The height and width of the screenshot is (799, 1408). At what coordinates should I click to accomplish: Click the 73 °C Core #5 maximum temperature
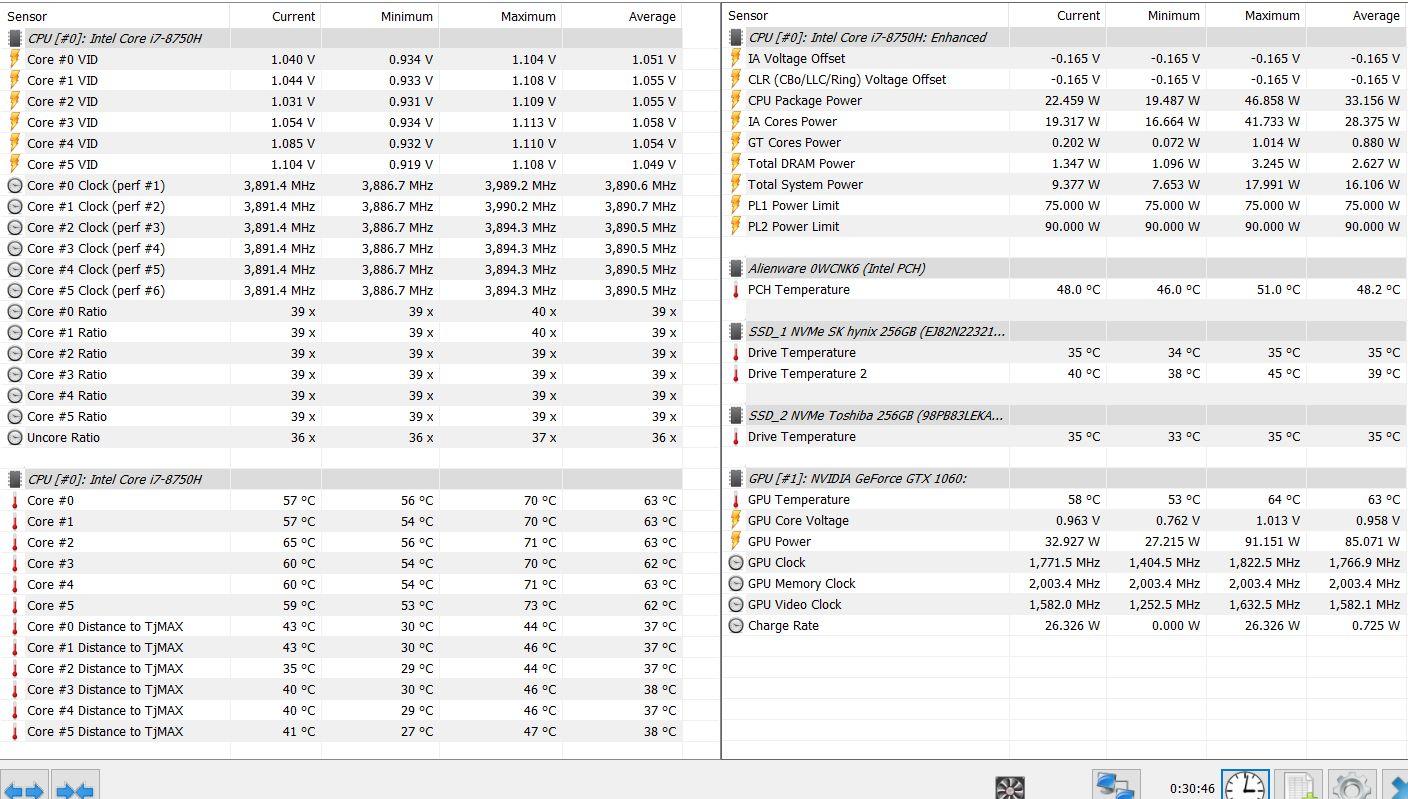pyautogui.click(x=539, y=605)
